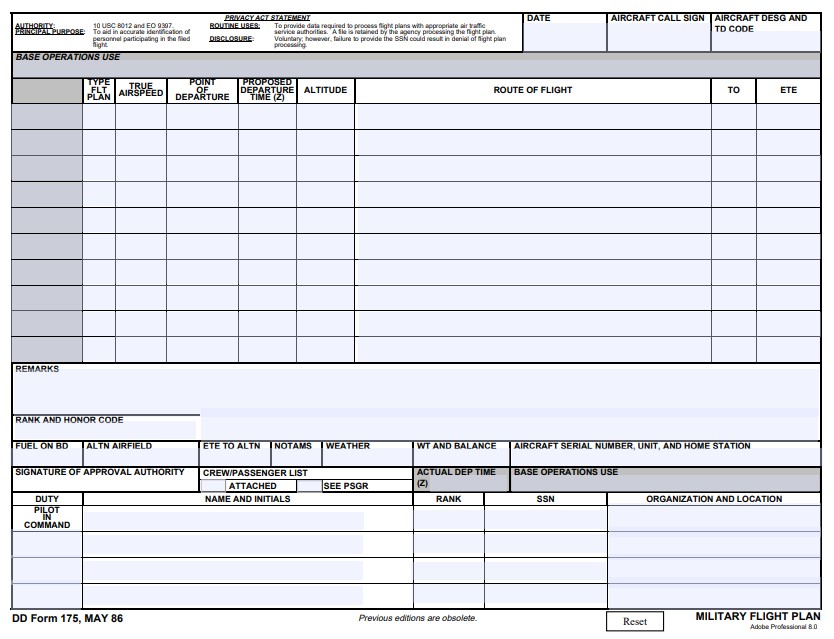Viewport: 834px width, 639px height.
Task: Click the ETE TO ALTN field
Action: tap(235, 458)
